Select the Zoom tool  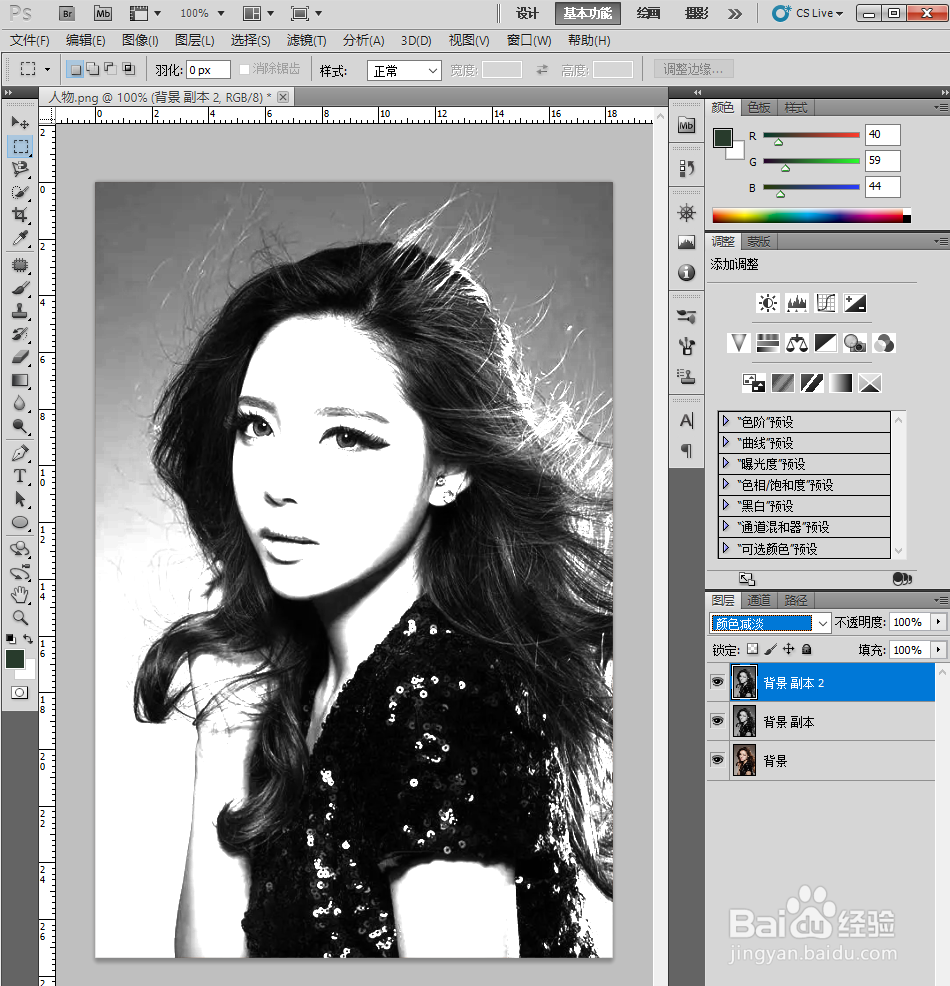click(x=20, y=618)
